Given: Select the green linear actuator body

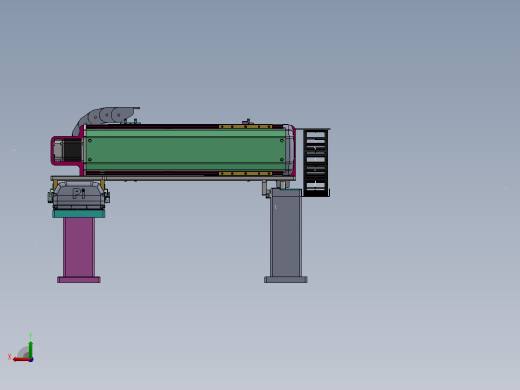Looking at the screenshot, I should [x=186, y=150].
